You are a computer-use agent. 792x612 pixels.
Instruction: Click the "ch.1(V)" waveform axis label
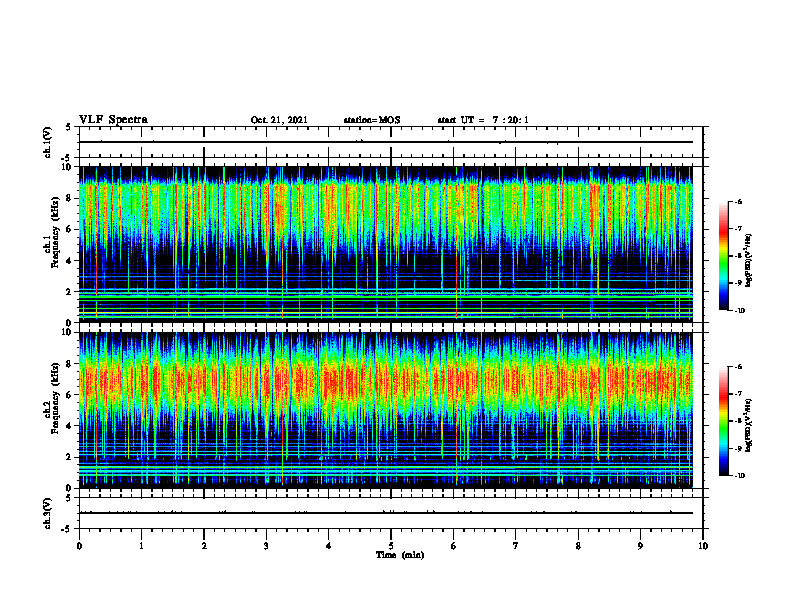coord(47,142)
